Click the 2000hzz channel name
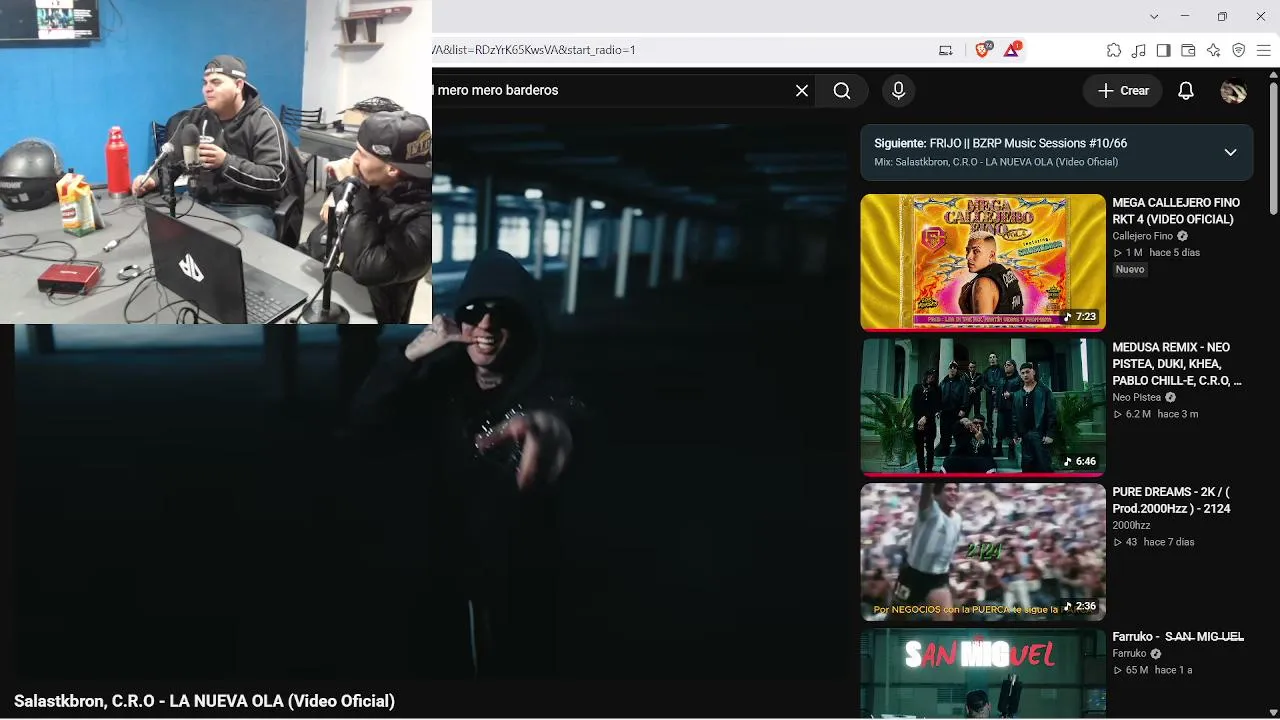 pos(1131,526)
